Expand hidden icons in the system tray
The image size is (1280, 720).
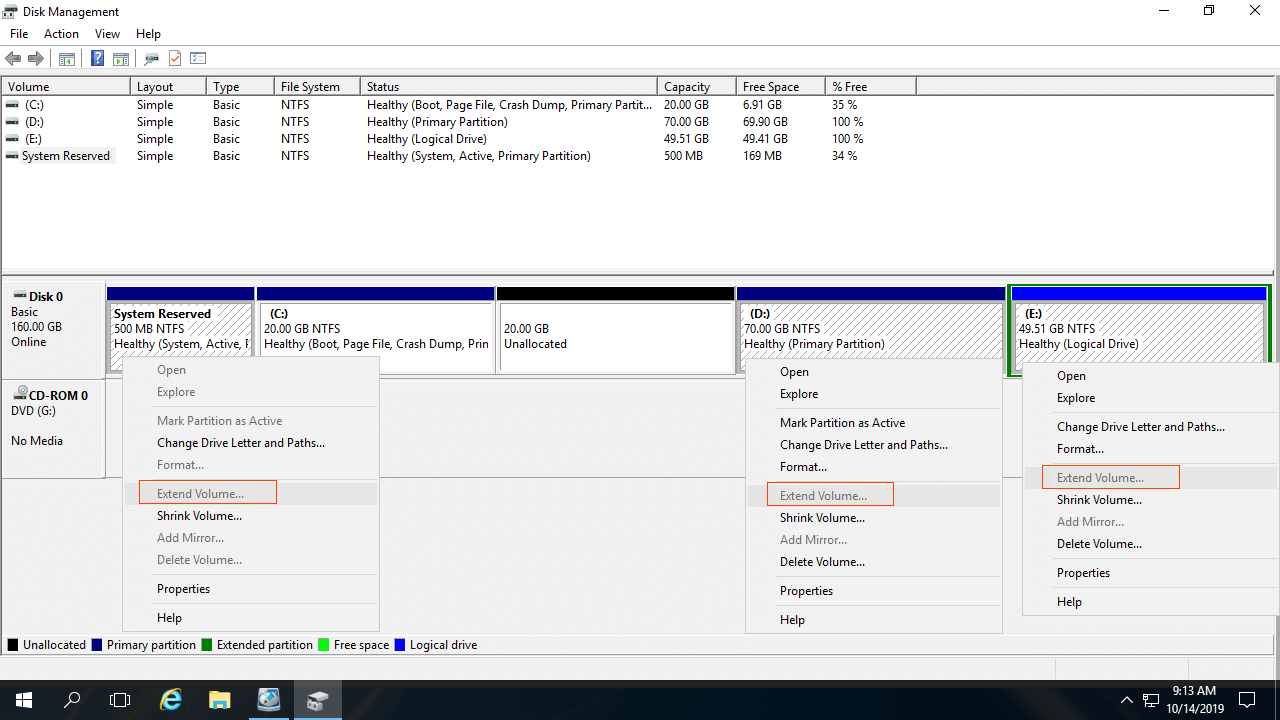pos(1126,699)
